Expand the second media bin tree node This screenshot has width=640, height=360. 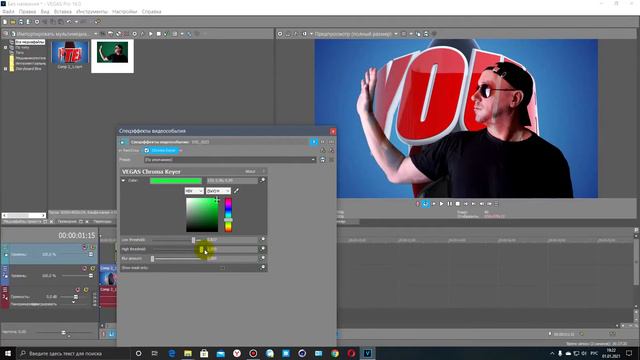(x=5, y=47)
